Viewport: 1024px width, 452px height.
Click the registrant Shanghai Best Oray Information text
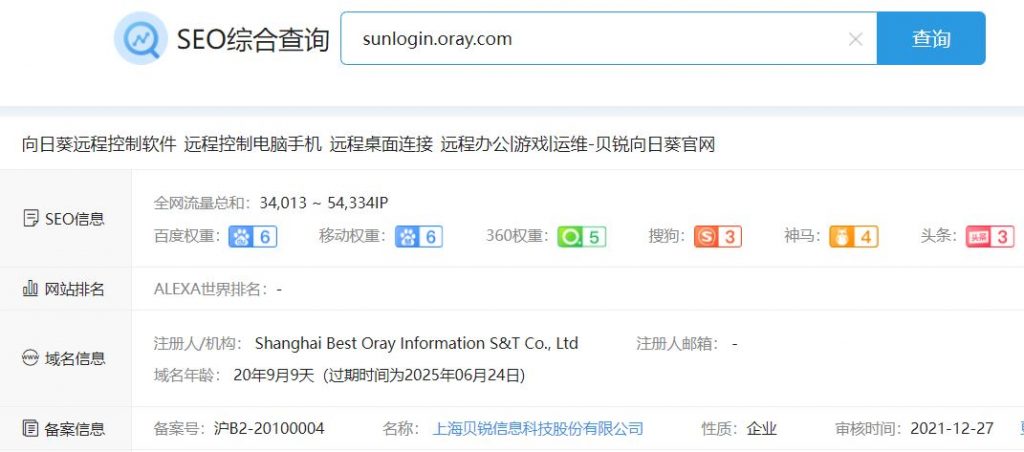[416, 343]
